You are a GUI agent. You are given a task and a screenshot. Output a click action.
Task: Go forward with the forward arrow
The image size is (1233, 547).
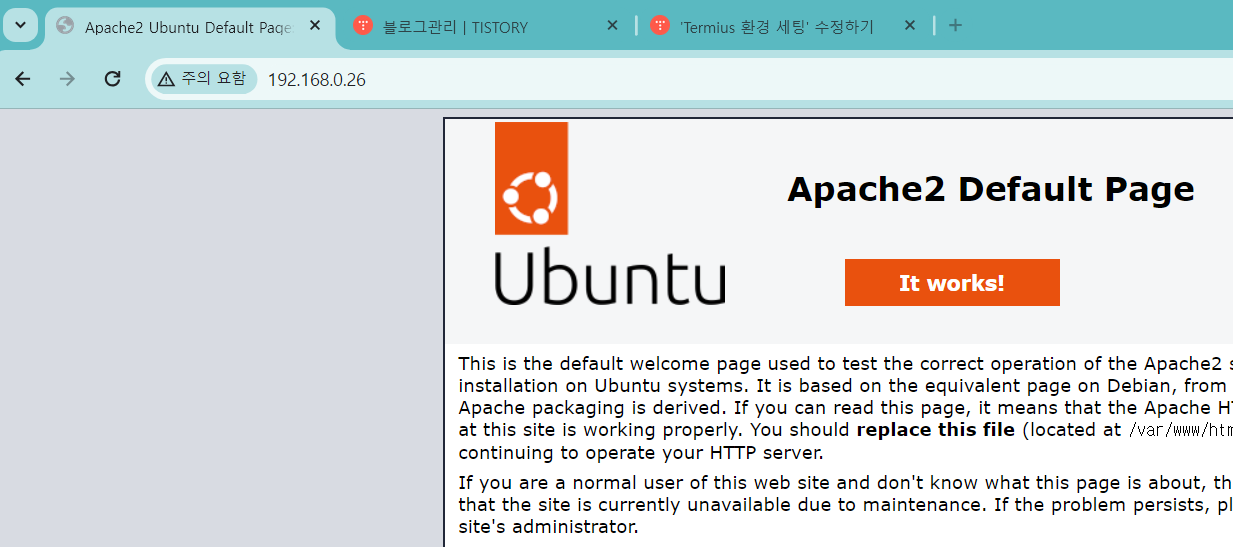67,79
